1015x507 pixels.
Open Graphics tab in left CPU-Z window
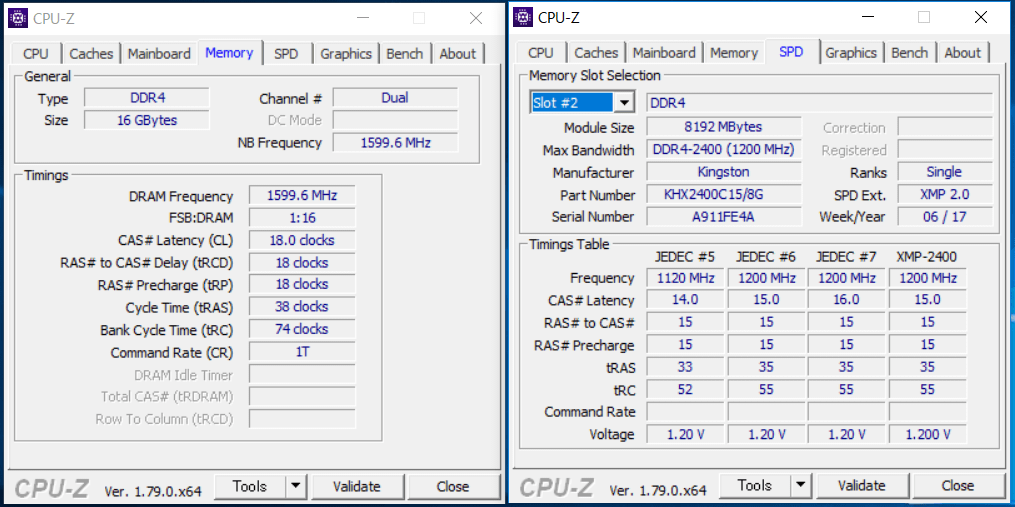346,54
